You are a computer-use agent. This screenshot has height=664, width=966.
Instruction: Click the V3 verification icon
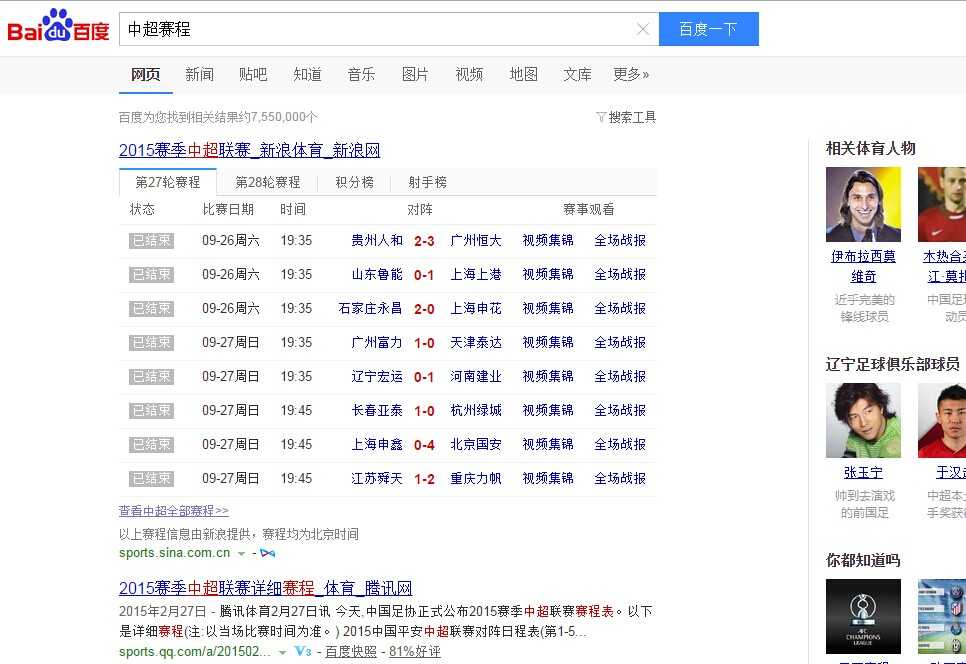(302, 651)
